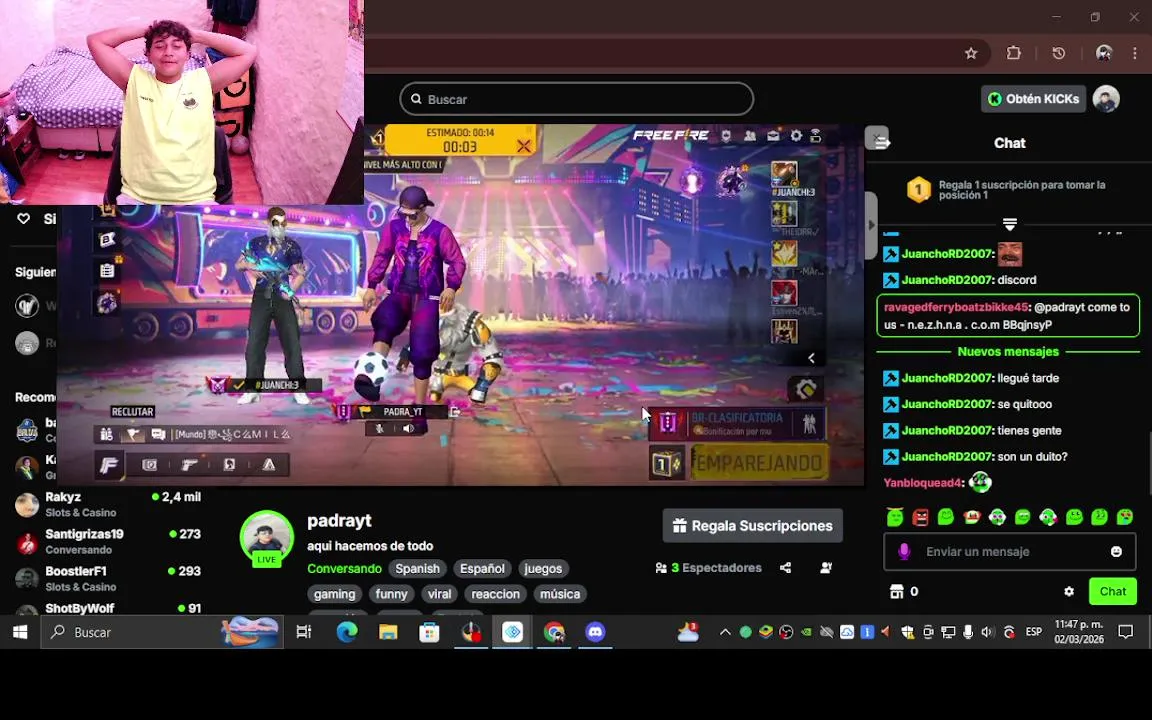Viewport: 1152px width, 720px height.
Task: Select the #JUANCHI:3 teammate portrait
Action: click(784, 174)
